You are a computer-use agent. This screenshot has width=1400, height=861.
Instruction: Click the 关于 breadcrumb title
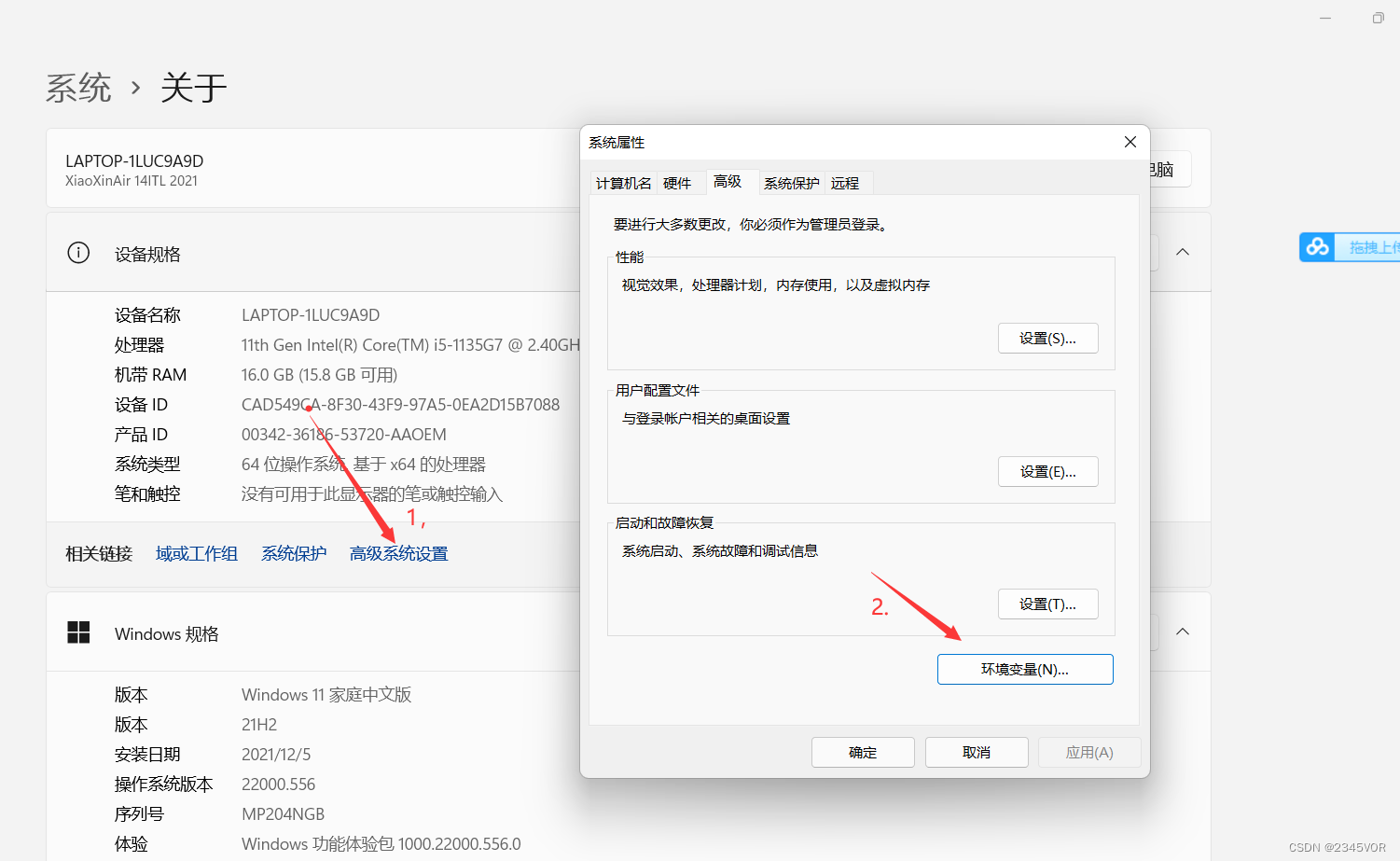coord(194,88)
